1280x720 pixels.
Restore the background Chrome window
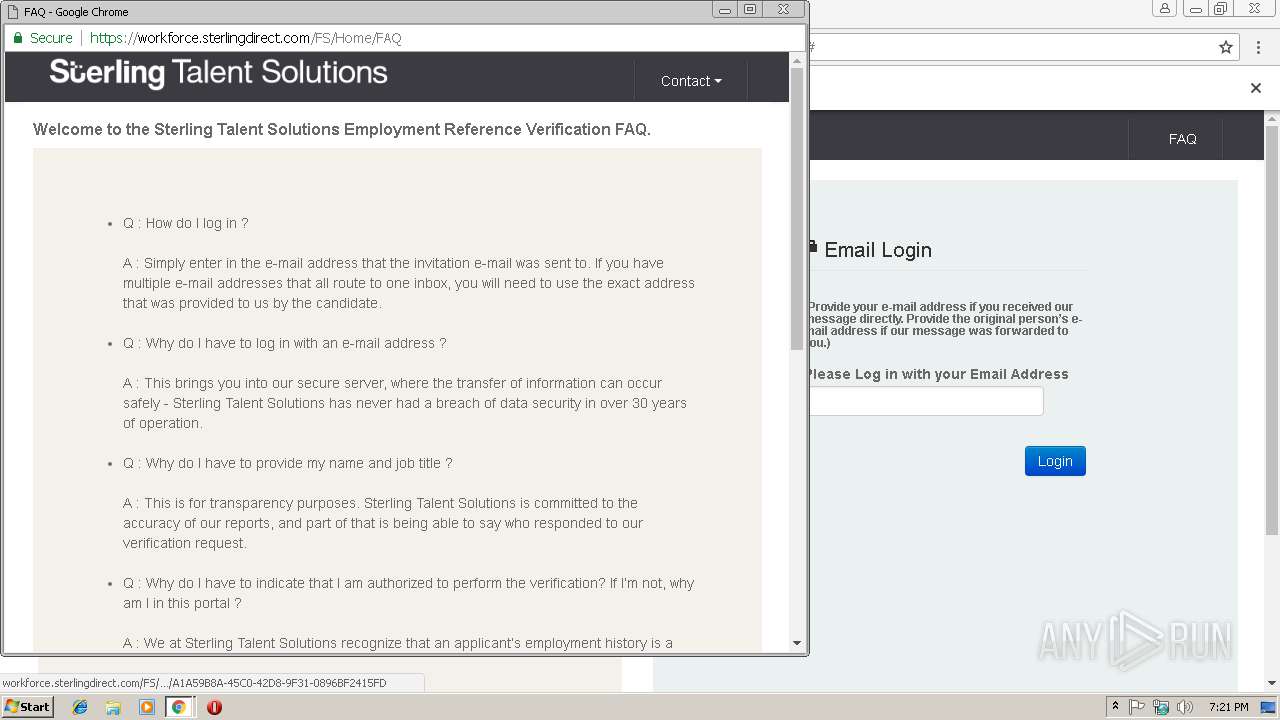[1220, 9]
